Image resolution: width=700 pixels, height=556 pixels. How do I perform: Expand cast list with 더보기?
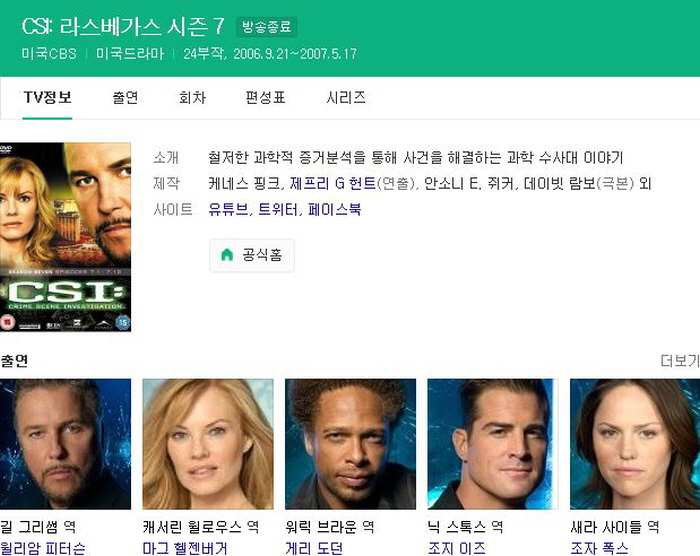(679, 361)
